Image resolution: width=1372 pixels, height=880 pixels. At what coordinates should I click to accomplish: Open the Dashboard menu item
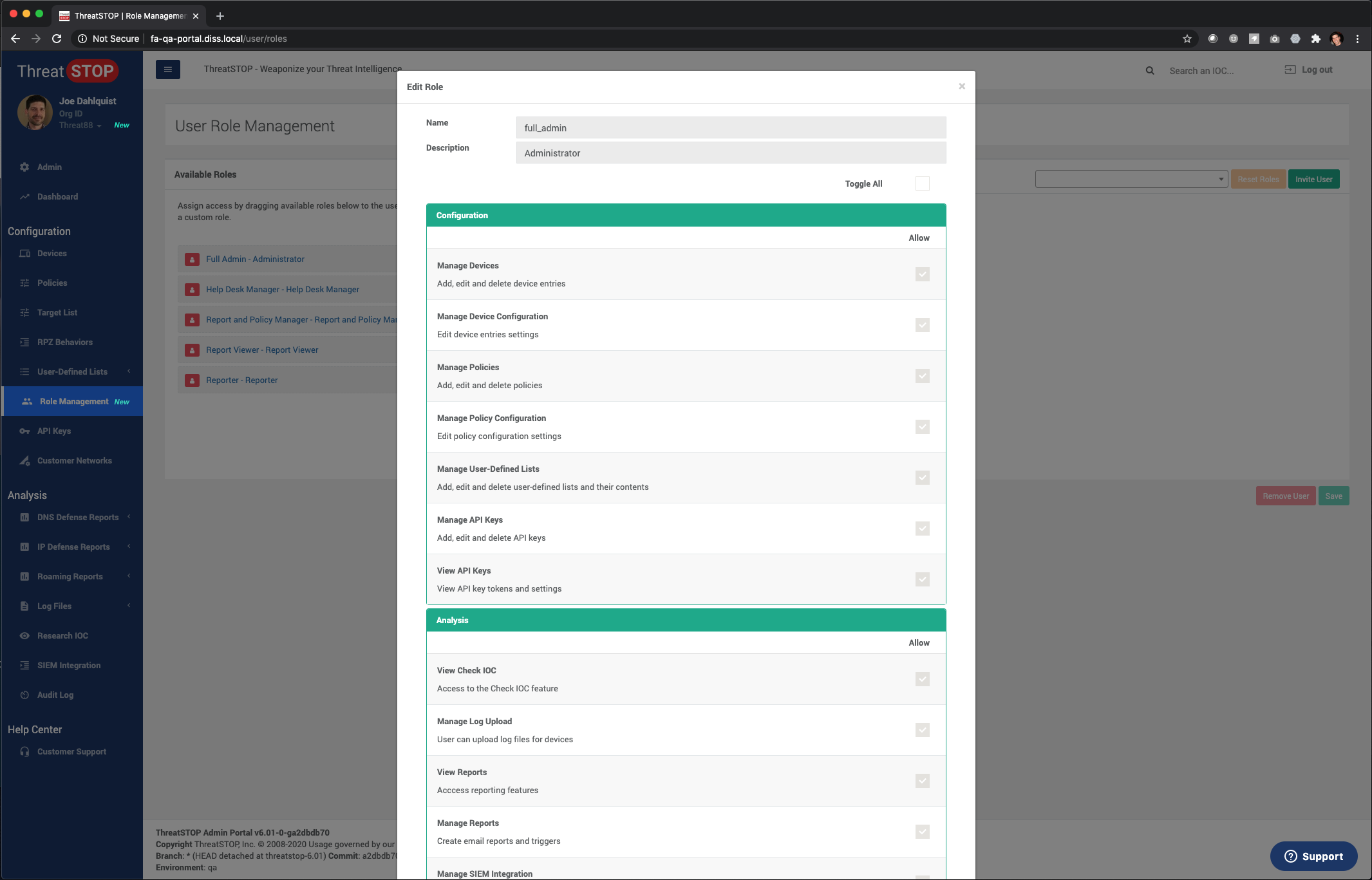coord(57,196)
